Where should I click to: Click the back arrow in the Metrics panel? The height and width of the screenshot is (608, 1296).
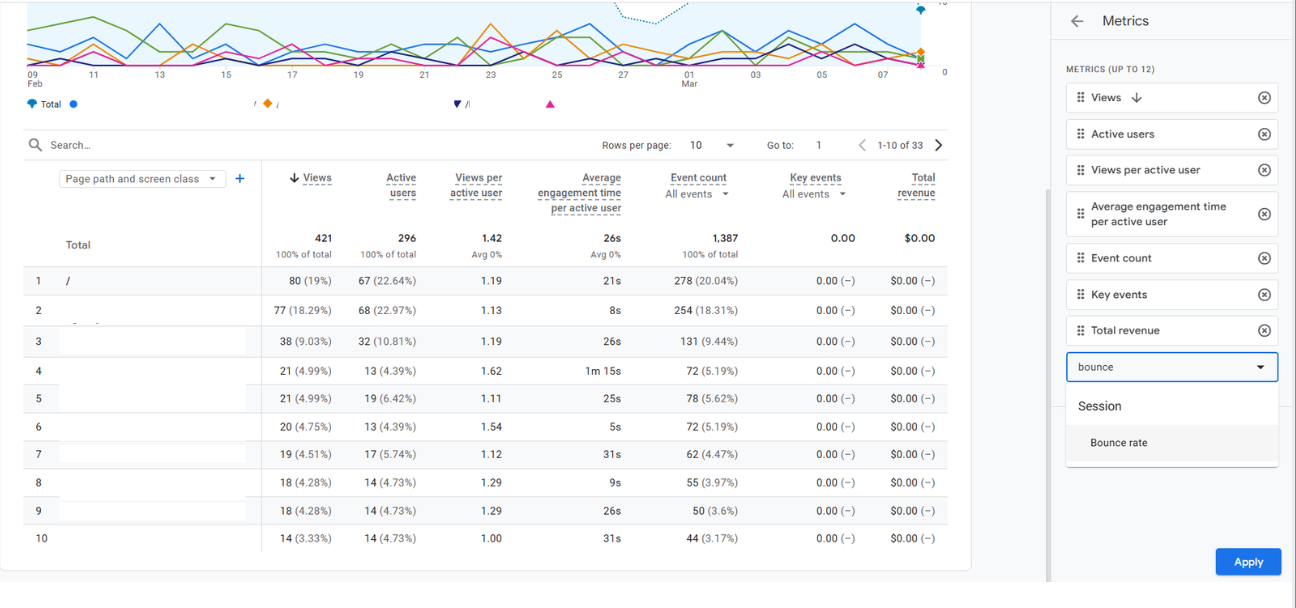click(1075, 20)
